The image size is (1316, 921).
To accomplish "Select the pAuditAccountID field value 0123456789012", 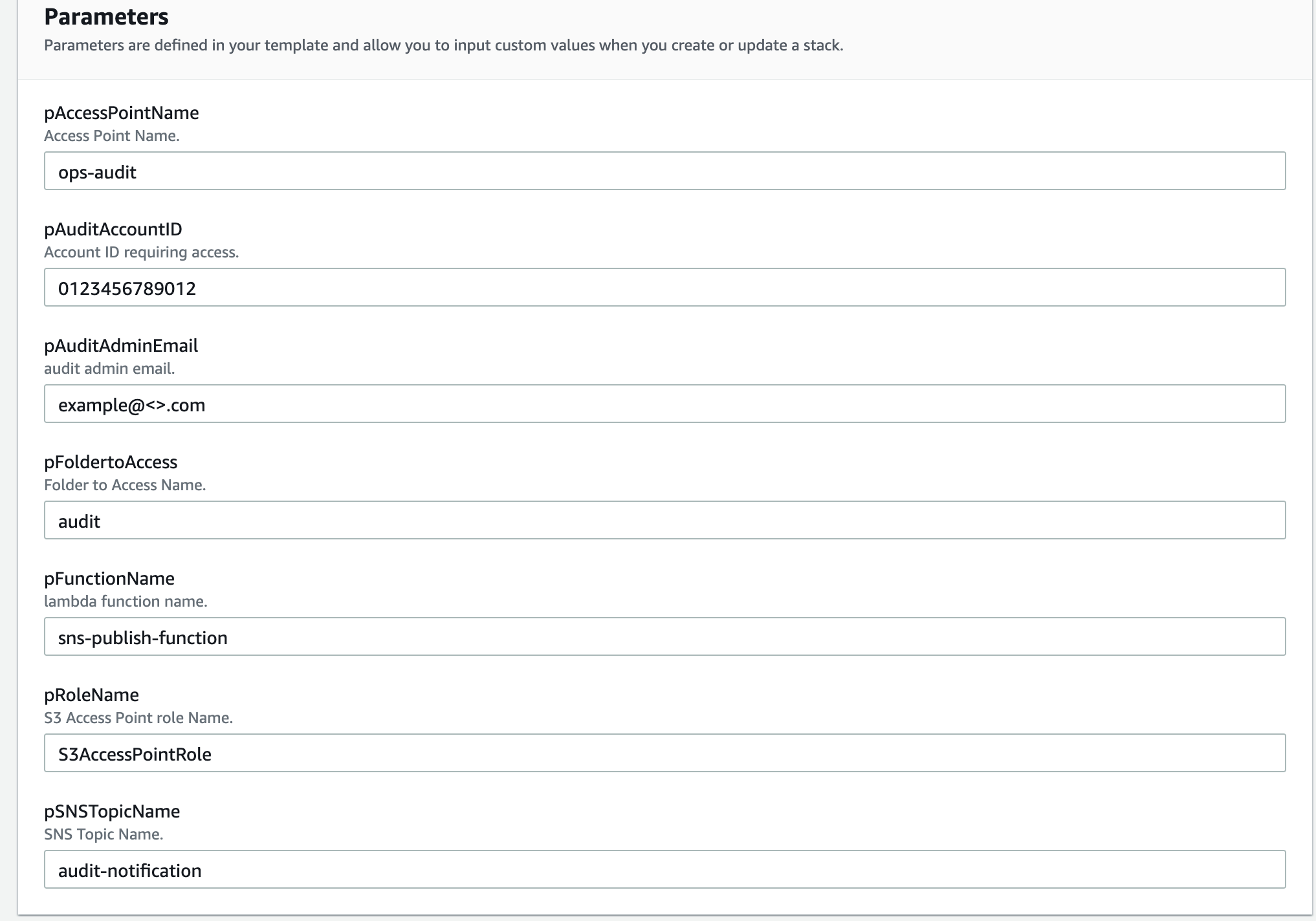I will 664,288.
